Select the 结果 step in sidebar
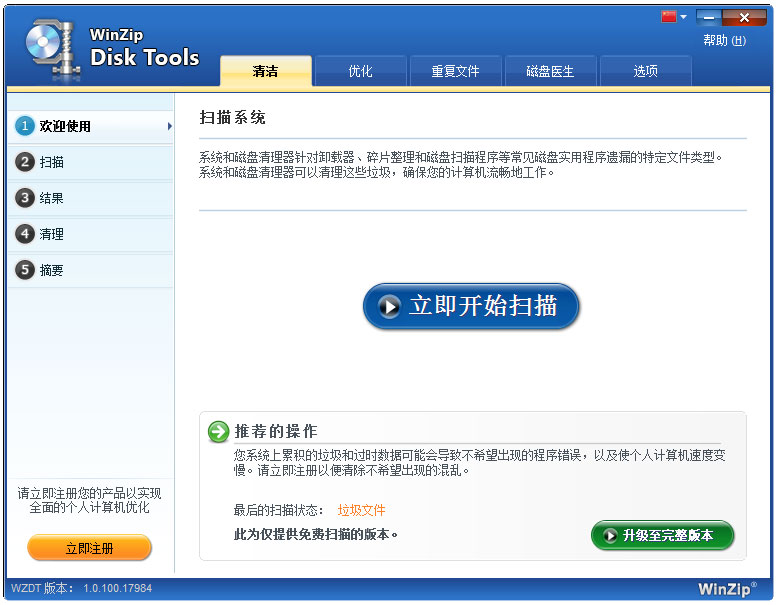The image size is (778, 605). pyautogui.click(x=90, y=198)
